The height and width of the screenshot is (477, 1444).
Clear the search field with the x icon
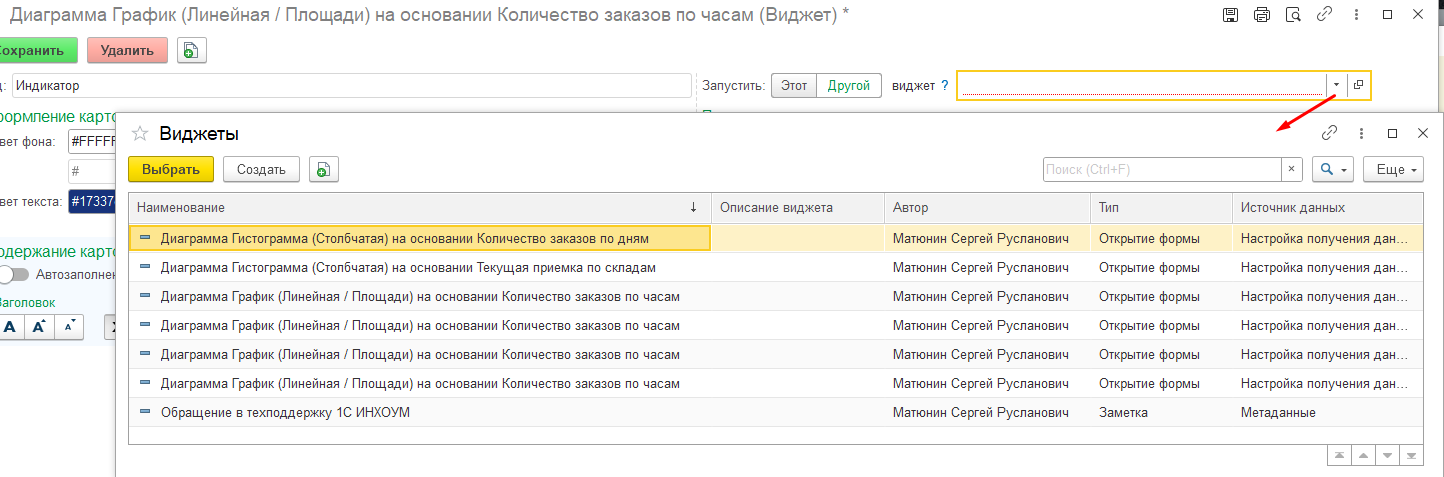coord(1292,170)
